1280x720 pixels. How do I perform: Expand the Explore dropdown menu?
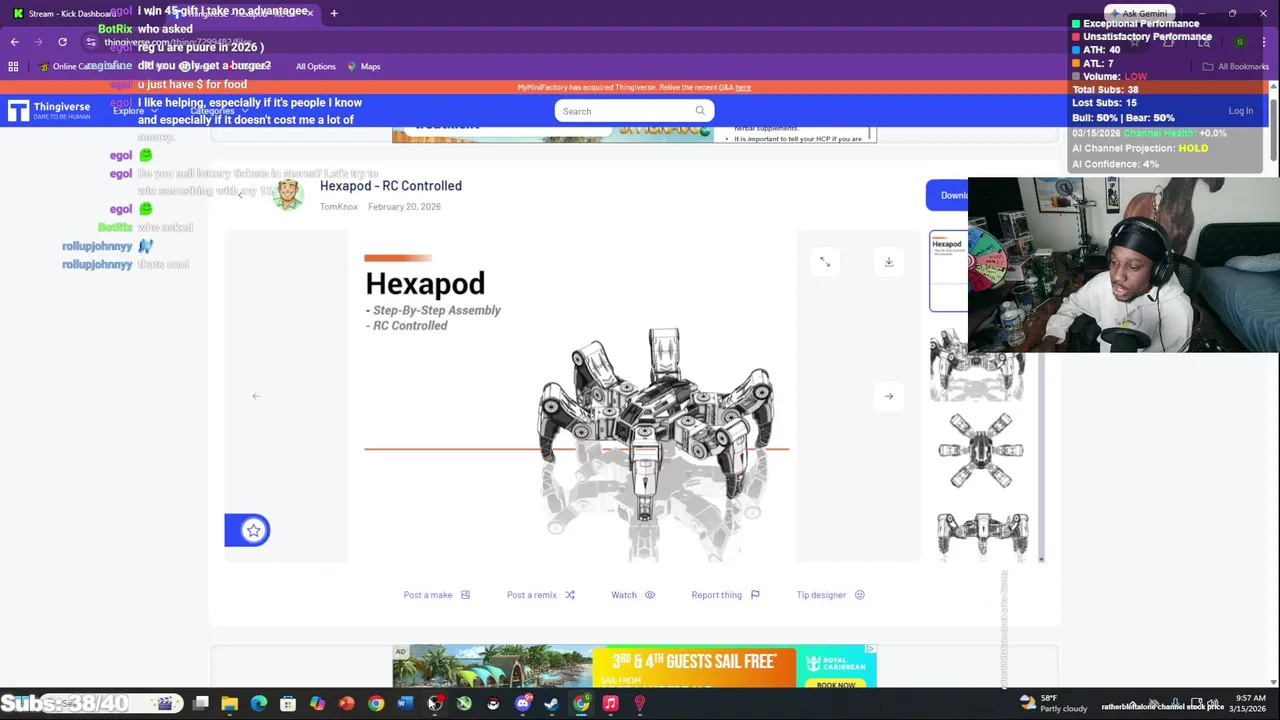click(135, 111)
